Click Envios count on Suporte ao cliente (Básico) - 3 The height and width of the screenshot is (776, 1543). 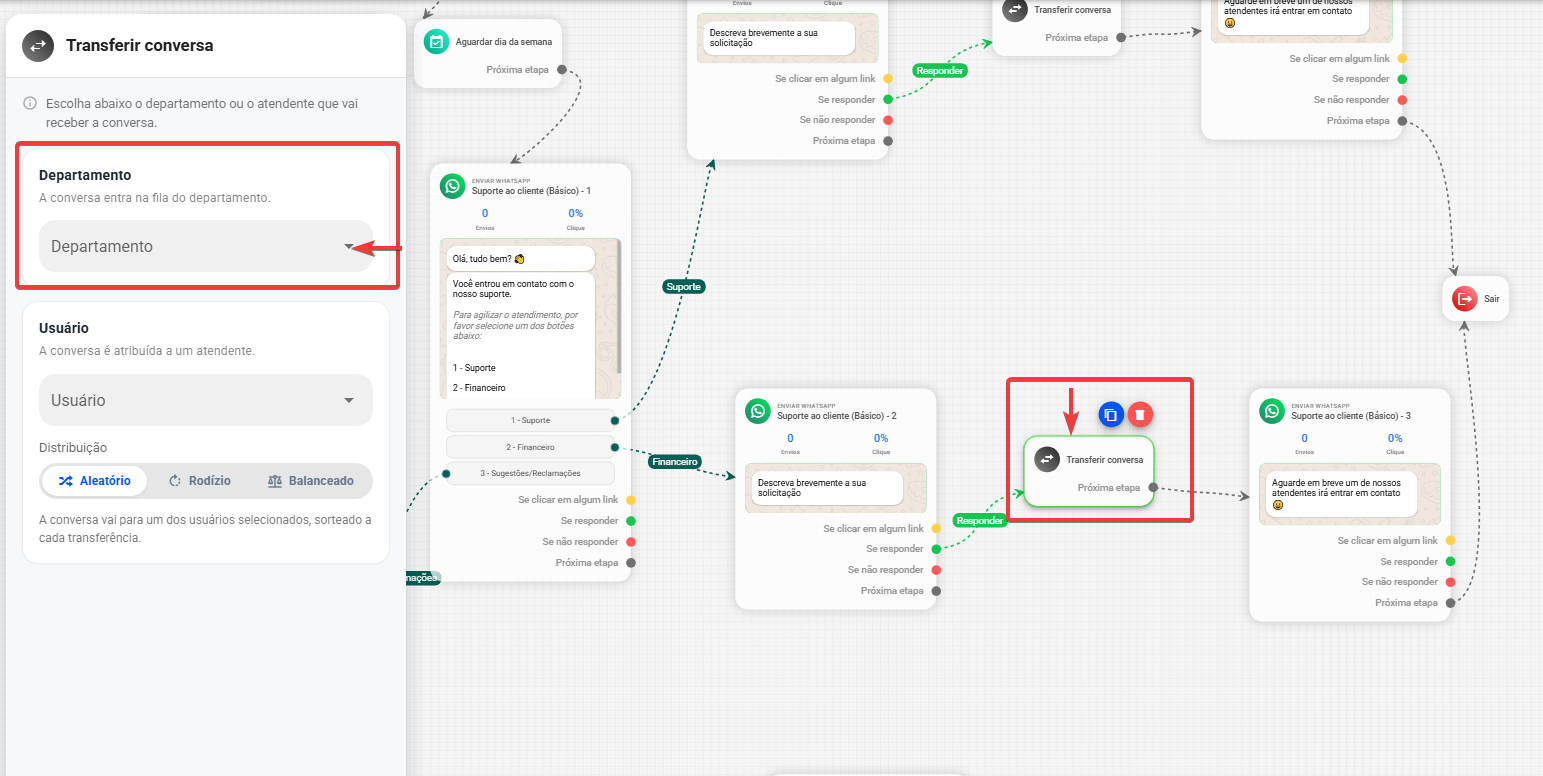coord(1304,438)
